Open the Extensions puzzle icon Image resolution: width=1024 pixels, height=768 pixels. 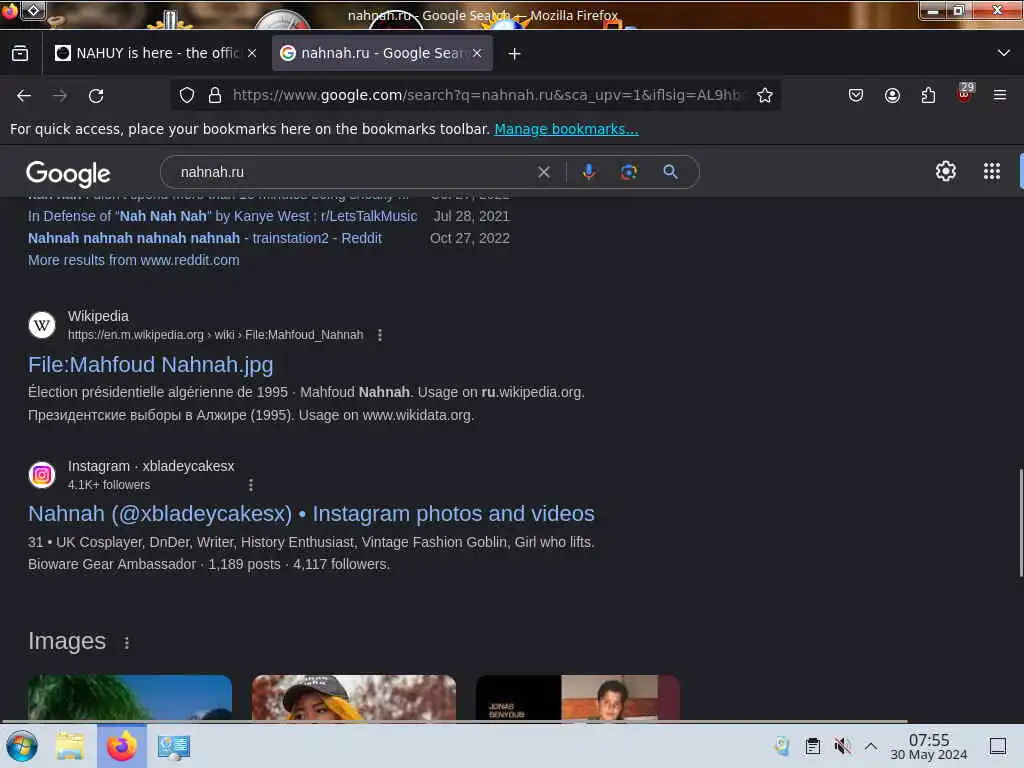928,95
